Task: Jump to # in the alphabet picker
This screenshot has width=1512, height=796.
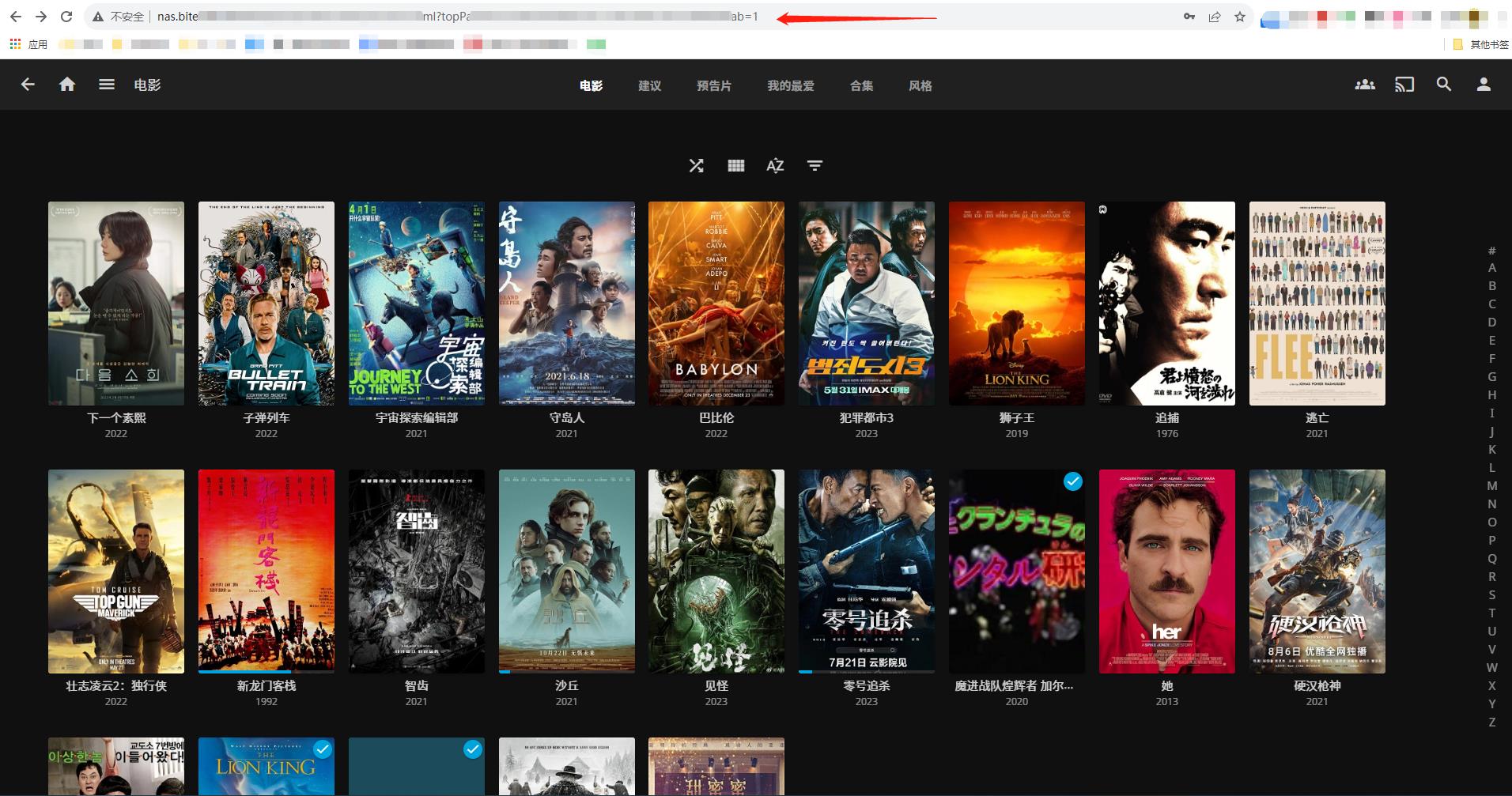Action: pos(1492,250)
